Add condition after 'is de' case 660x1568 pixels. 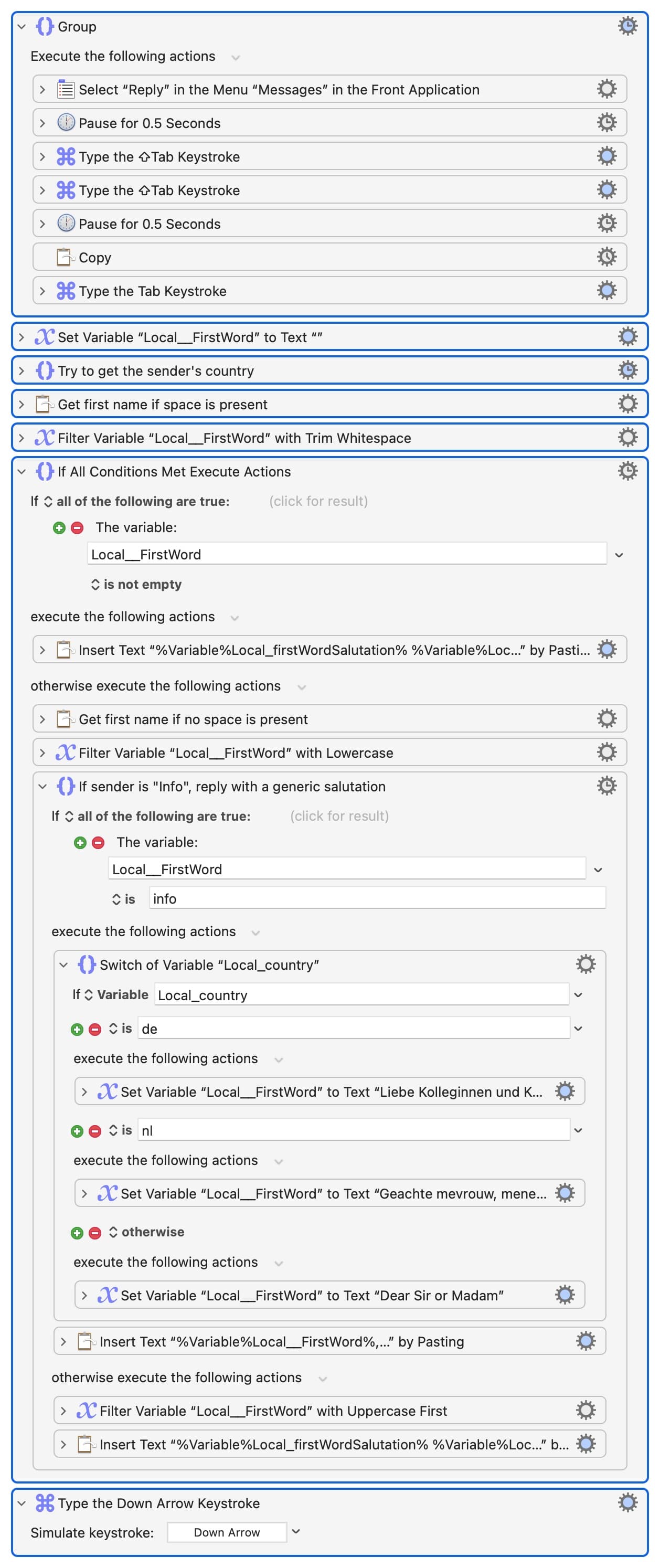pos(77,1029)
